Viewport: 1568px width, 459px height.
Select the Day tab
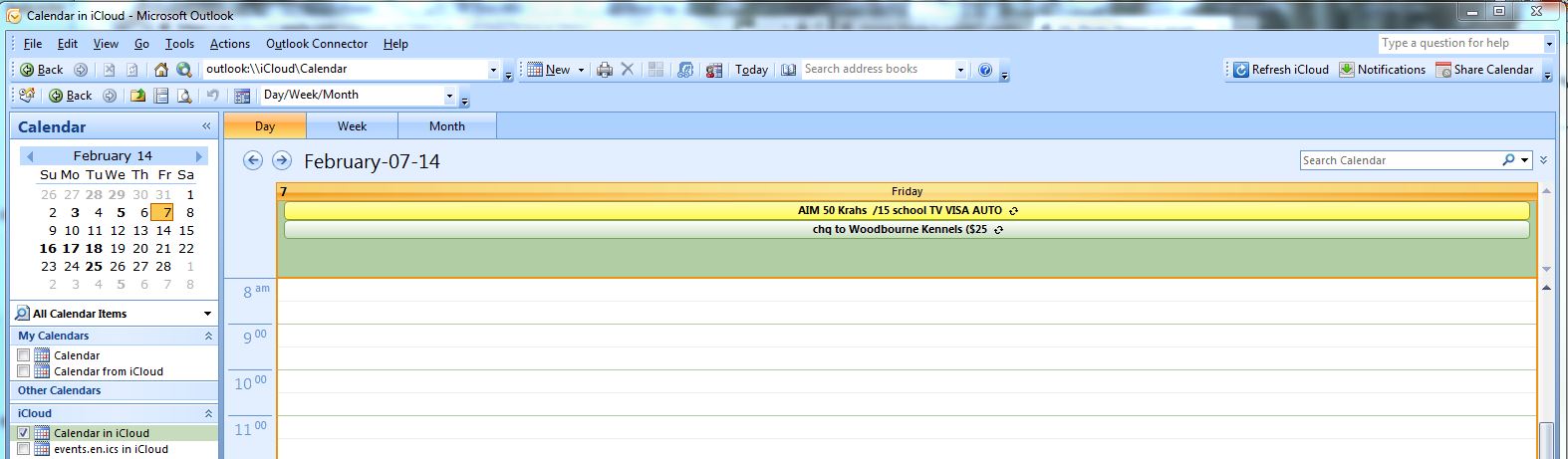(265, 126)
